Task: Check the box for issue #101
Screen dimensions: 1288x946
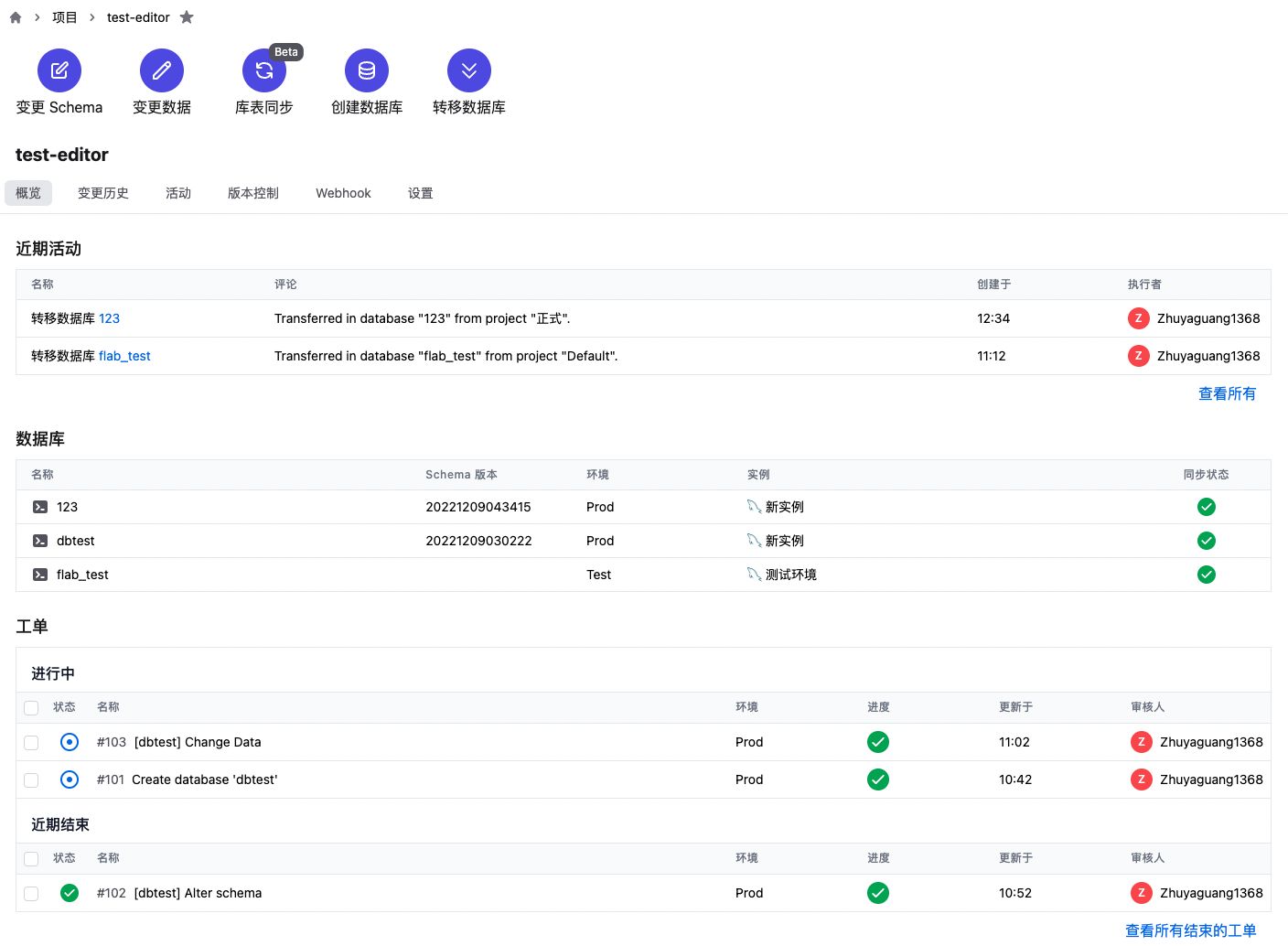Action: [31, 780]
